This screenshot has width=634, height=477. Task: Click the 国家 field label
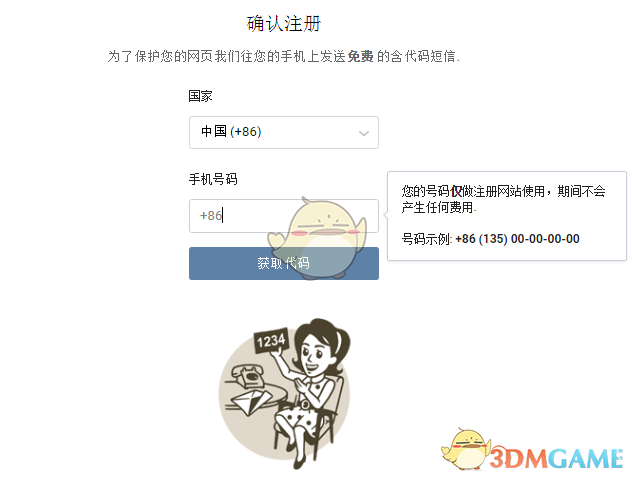point(200,96)
